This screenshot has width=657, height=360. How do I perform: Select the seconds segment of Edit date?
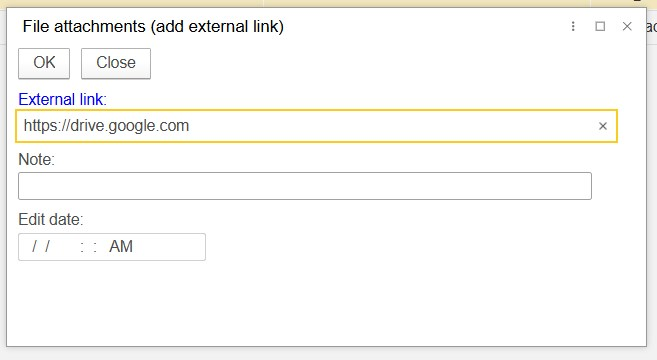[101, 246]
